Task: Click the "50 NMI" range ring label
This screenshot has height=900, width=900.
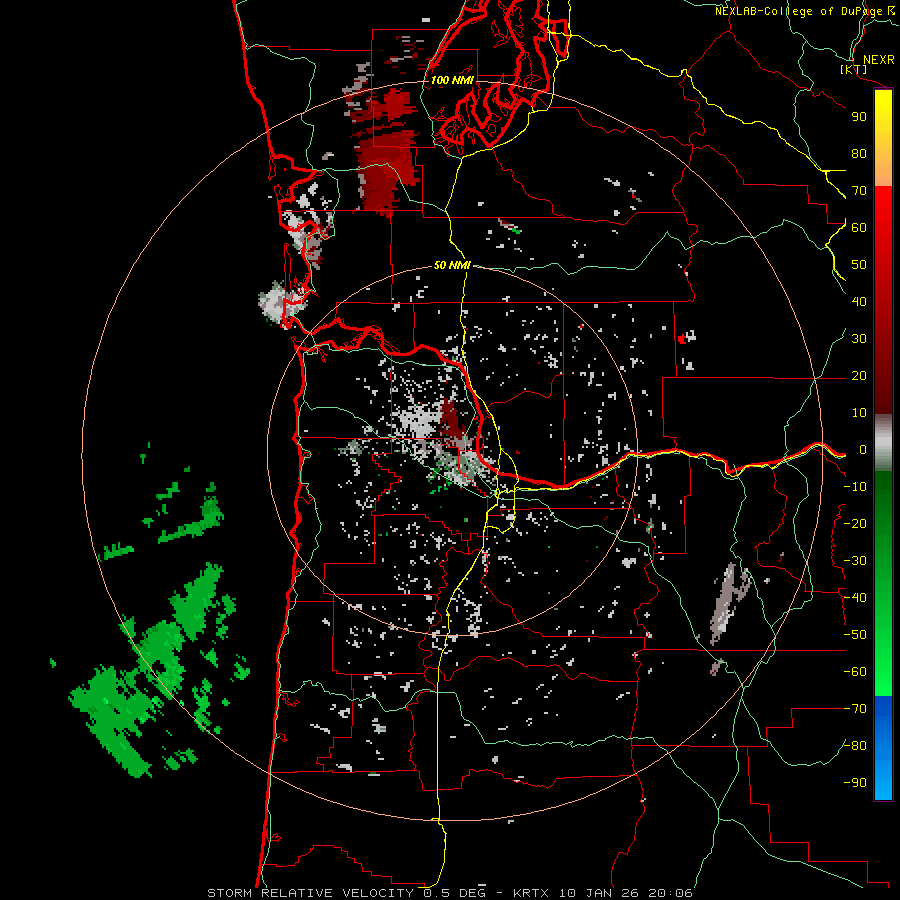Action: coord(452,265)
